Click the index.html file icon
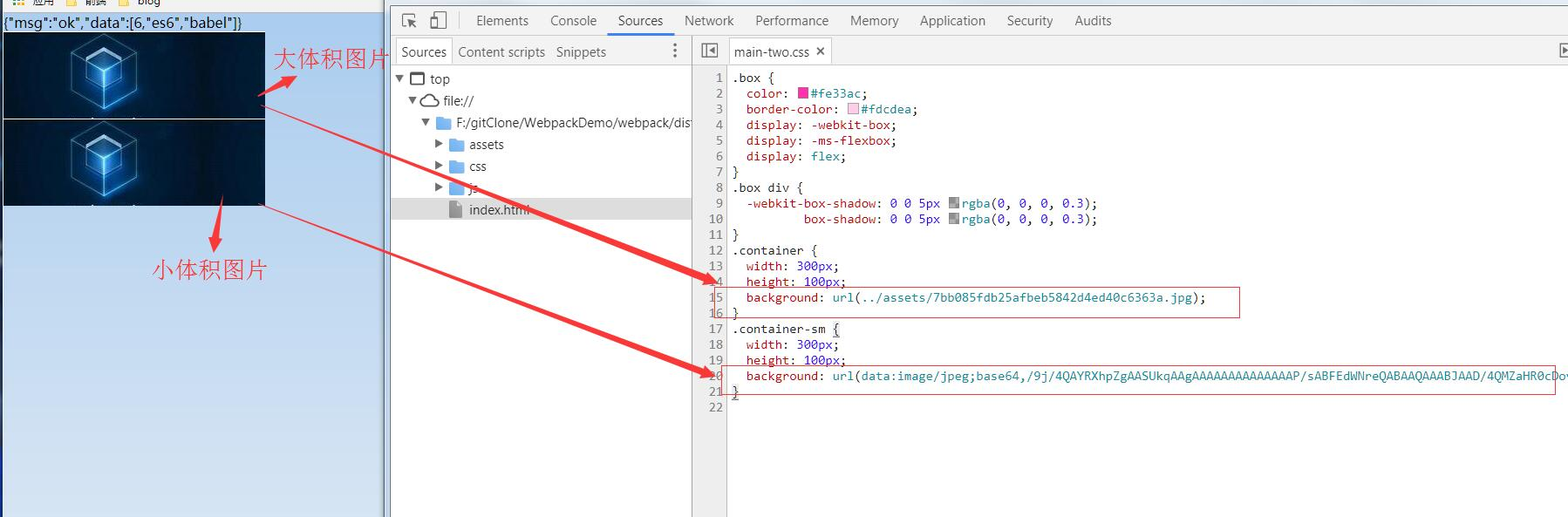Viewport: 1568px width, 517px height. click(455, 209)
